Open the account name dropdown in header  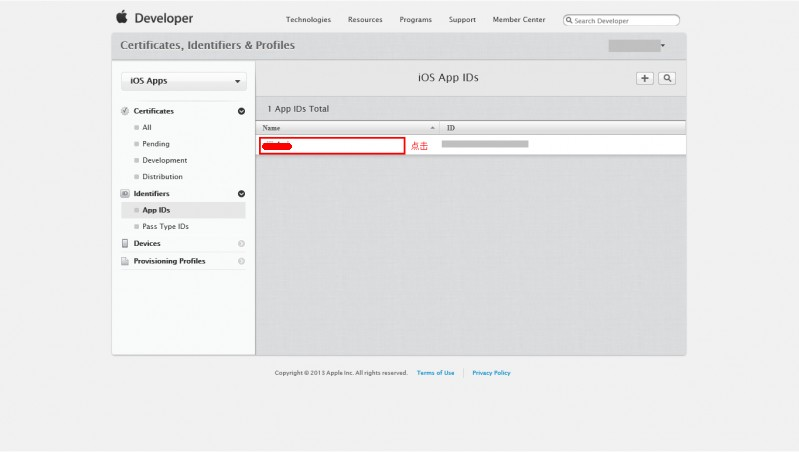pyautogui.click(x=637, y=45)
